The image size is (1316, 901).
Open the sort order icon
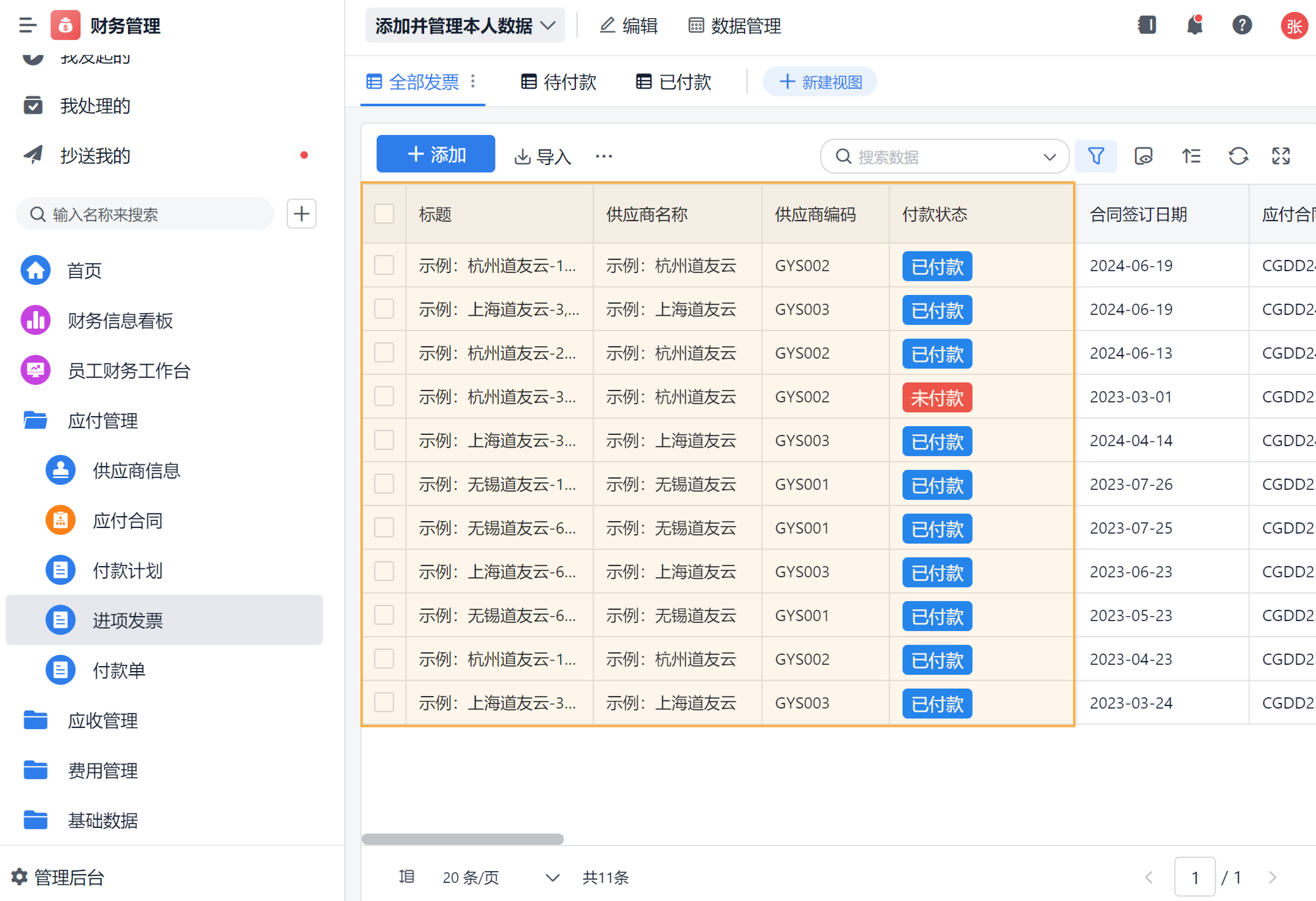[1191, 156]
